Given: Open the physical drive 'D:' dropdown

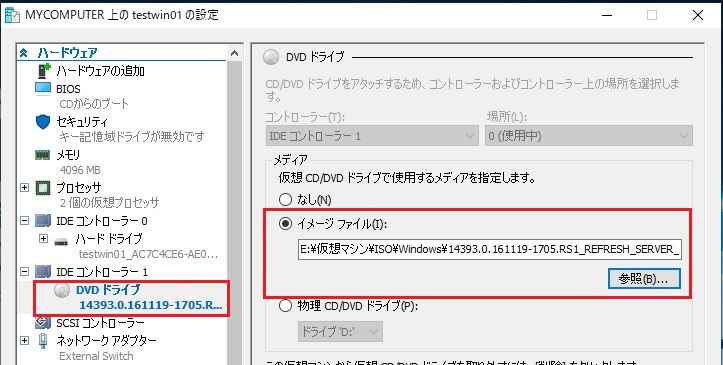Looking at the screenshot, I should [340, 331].
